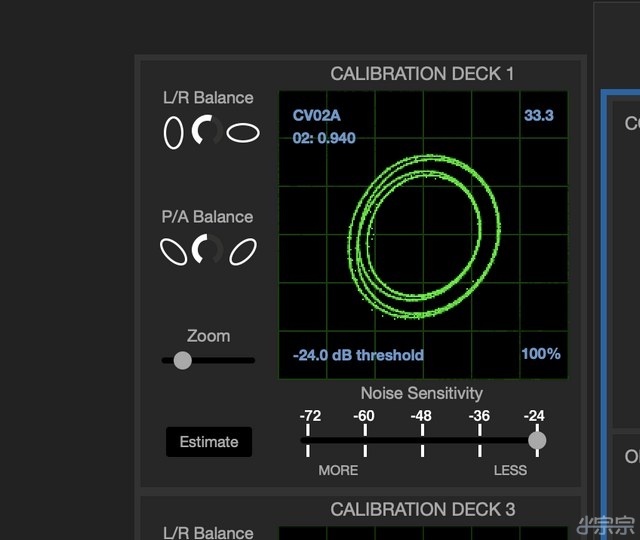
Task: Click the right-tilted ellipse icon under P/A Balance
Action: (242, 251)
